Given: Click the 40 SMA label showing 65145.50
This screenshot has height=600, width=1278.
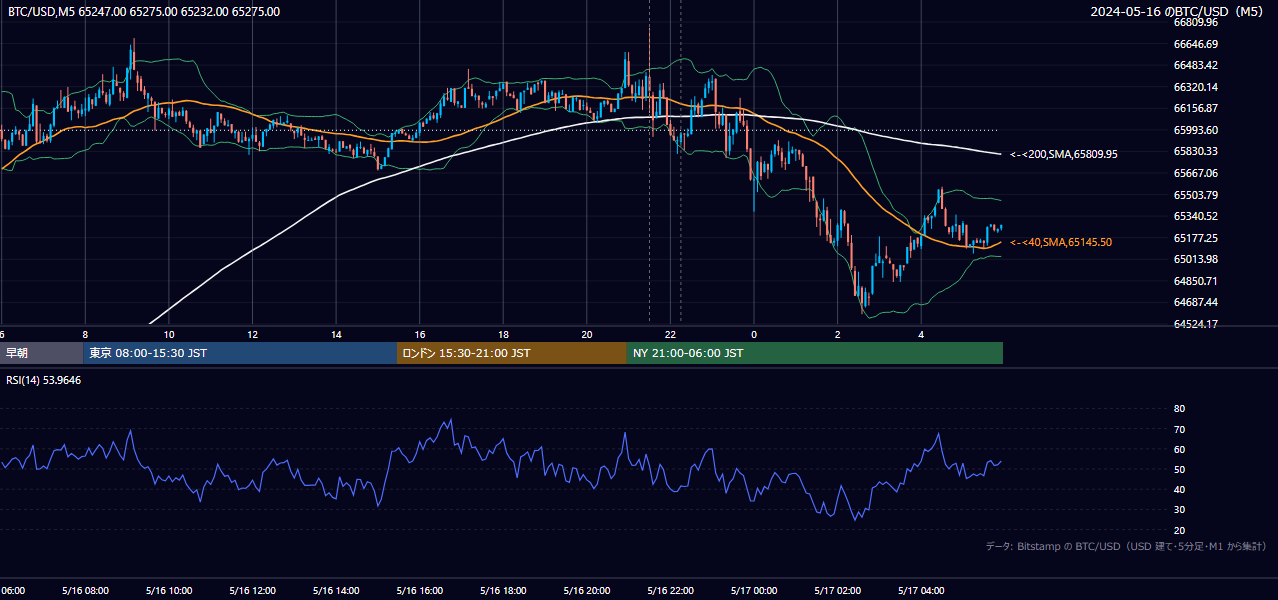Looking at the screenshot, I should pos(1061,242).
